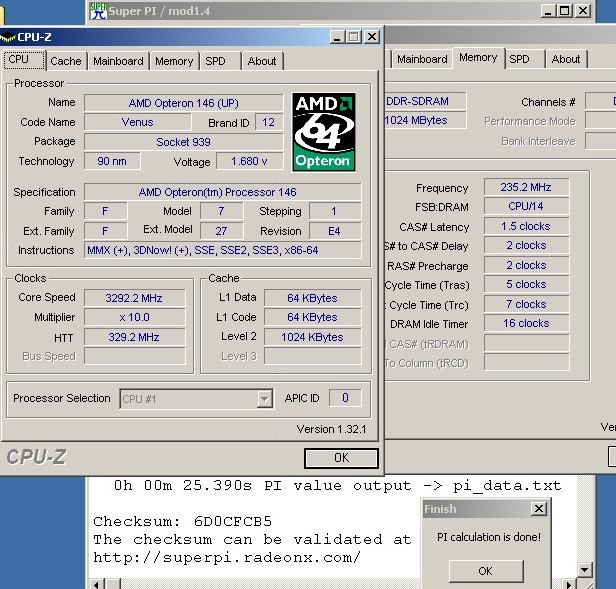Open About tab in front CPU-Z window

(262, 61)
